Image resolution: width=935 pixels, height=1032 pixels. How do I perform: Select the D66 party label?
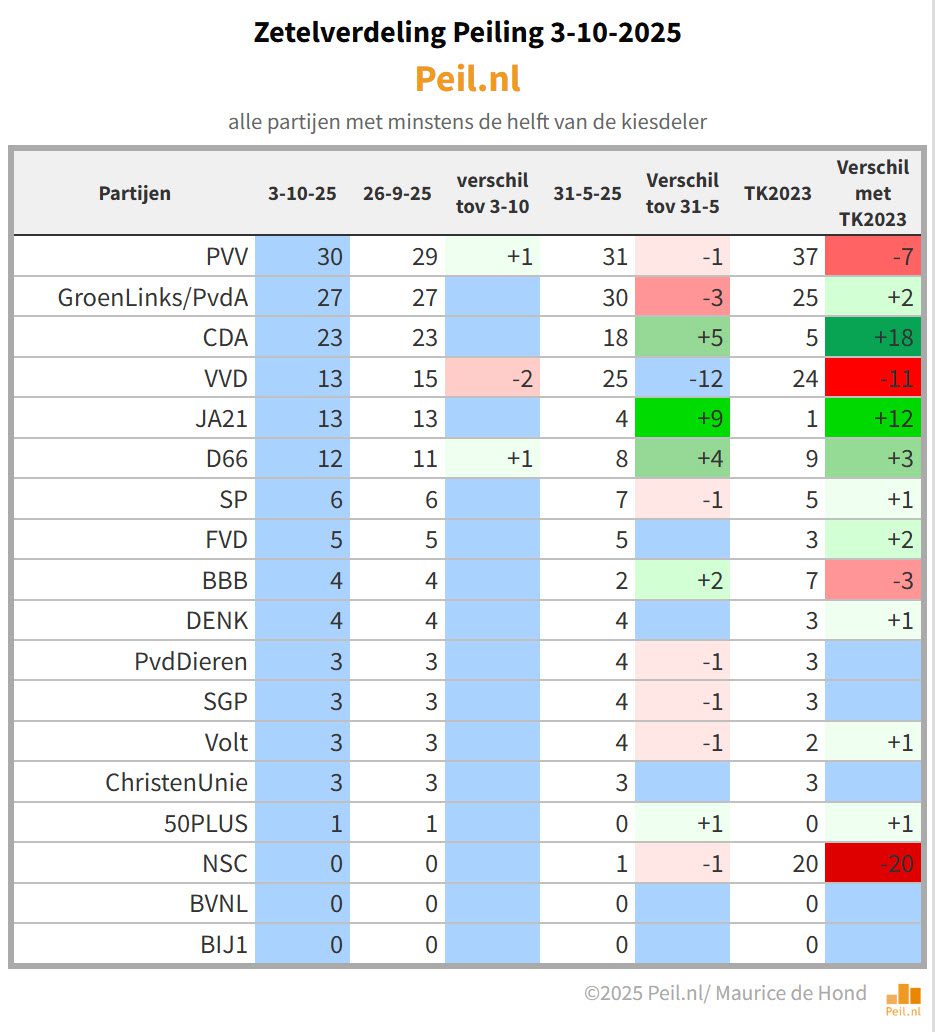(227, 459)
